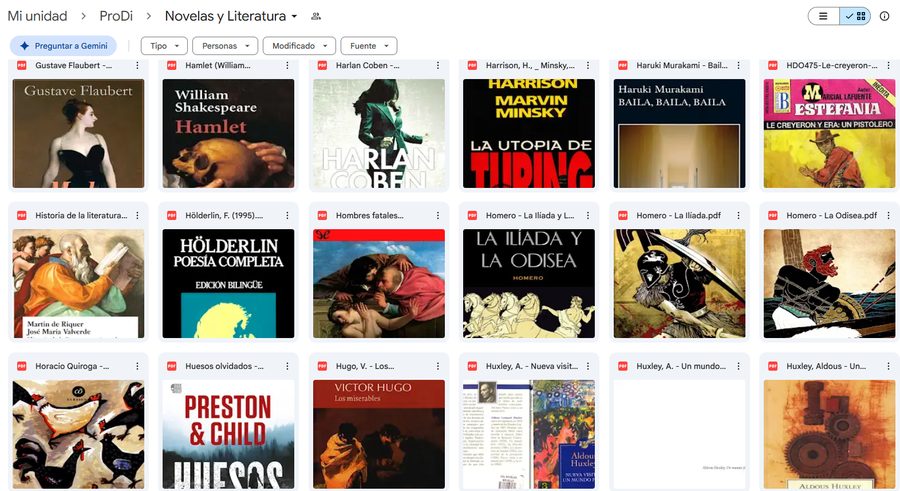Viewport: 900px width, 491px height.
Task: Open more options for Hölderlin, F. (1995) file
Action: point(288,215)
